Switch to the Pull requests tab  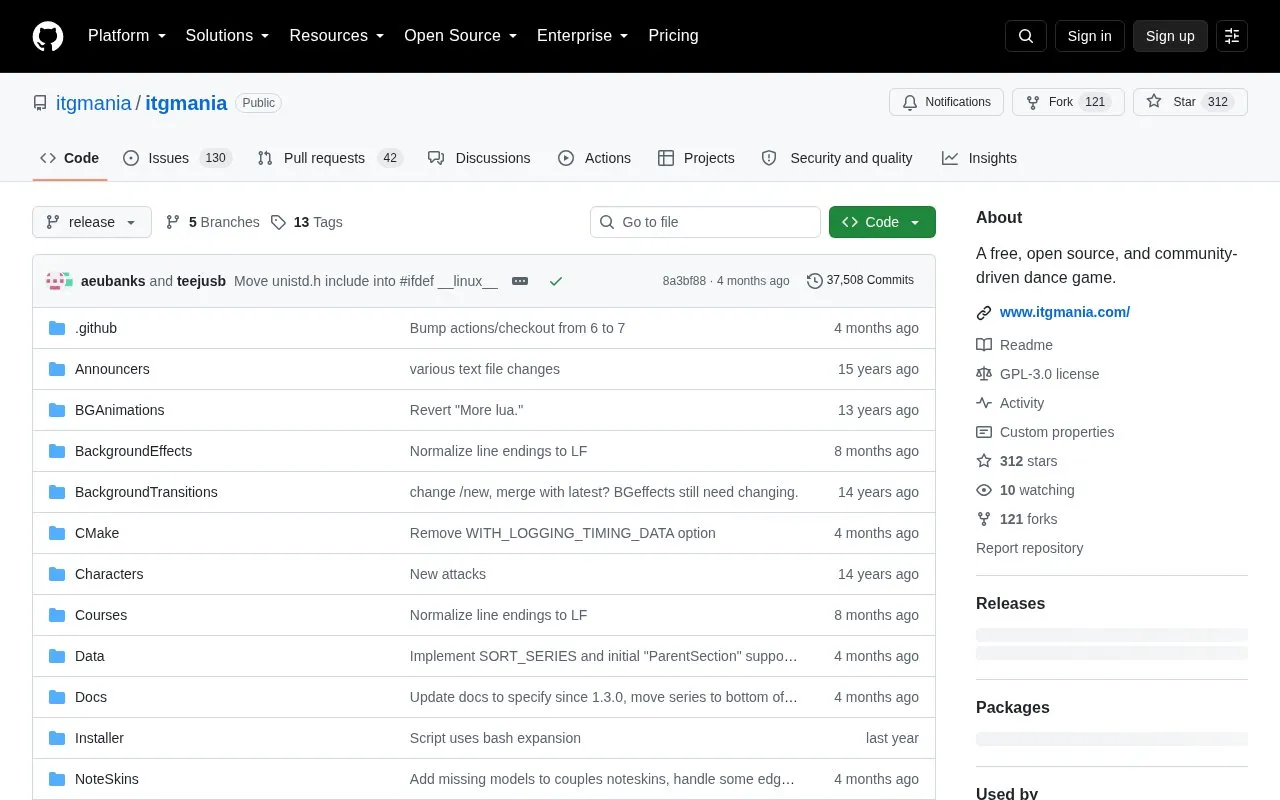(329, 158)
